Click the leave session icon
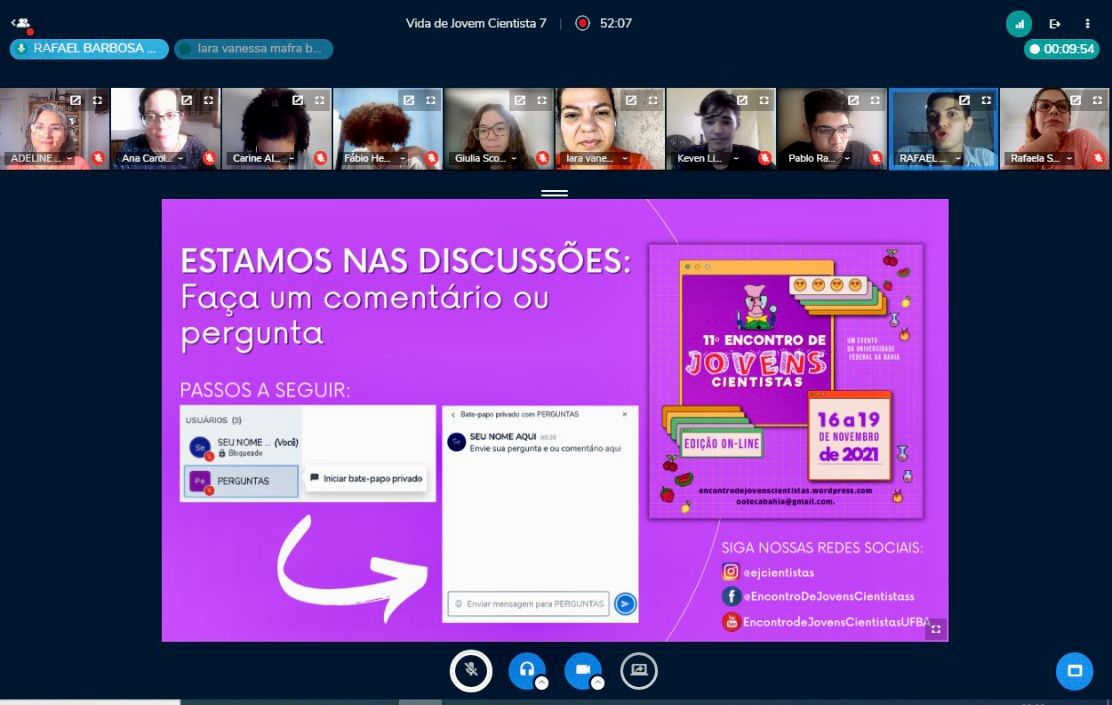 point(1054,24)
